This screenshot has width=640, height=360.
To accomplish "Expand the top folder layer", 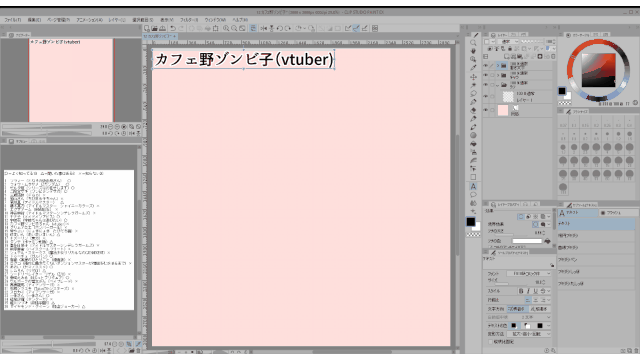I will click(x=498, y=65).
